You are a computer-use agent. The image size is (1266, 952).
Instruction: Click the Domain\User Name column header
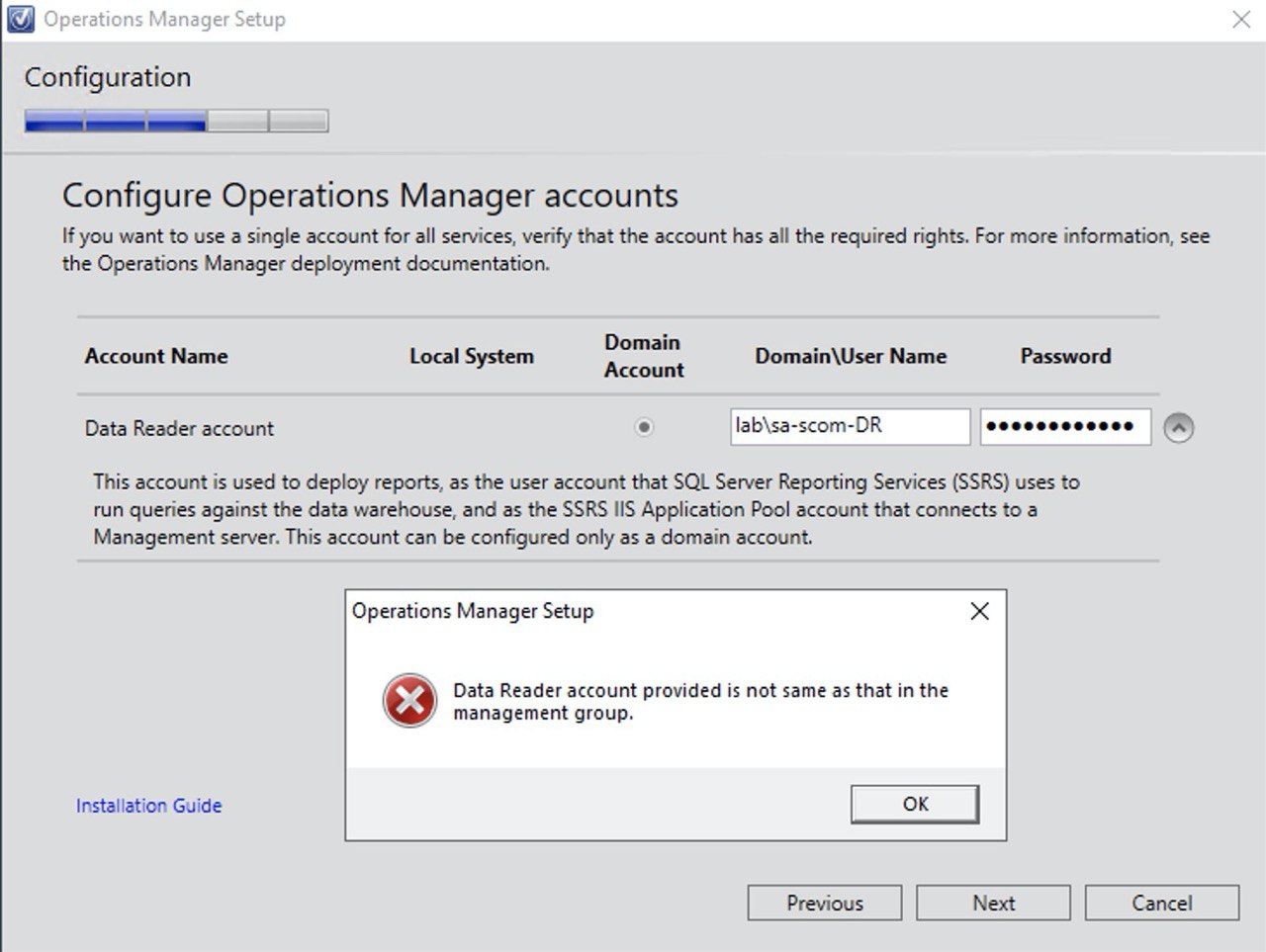pos(851,356)
